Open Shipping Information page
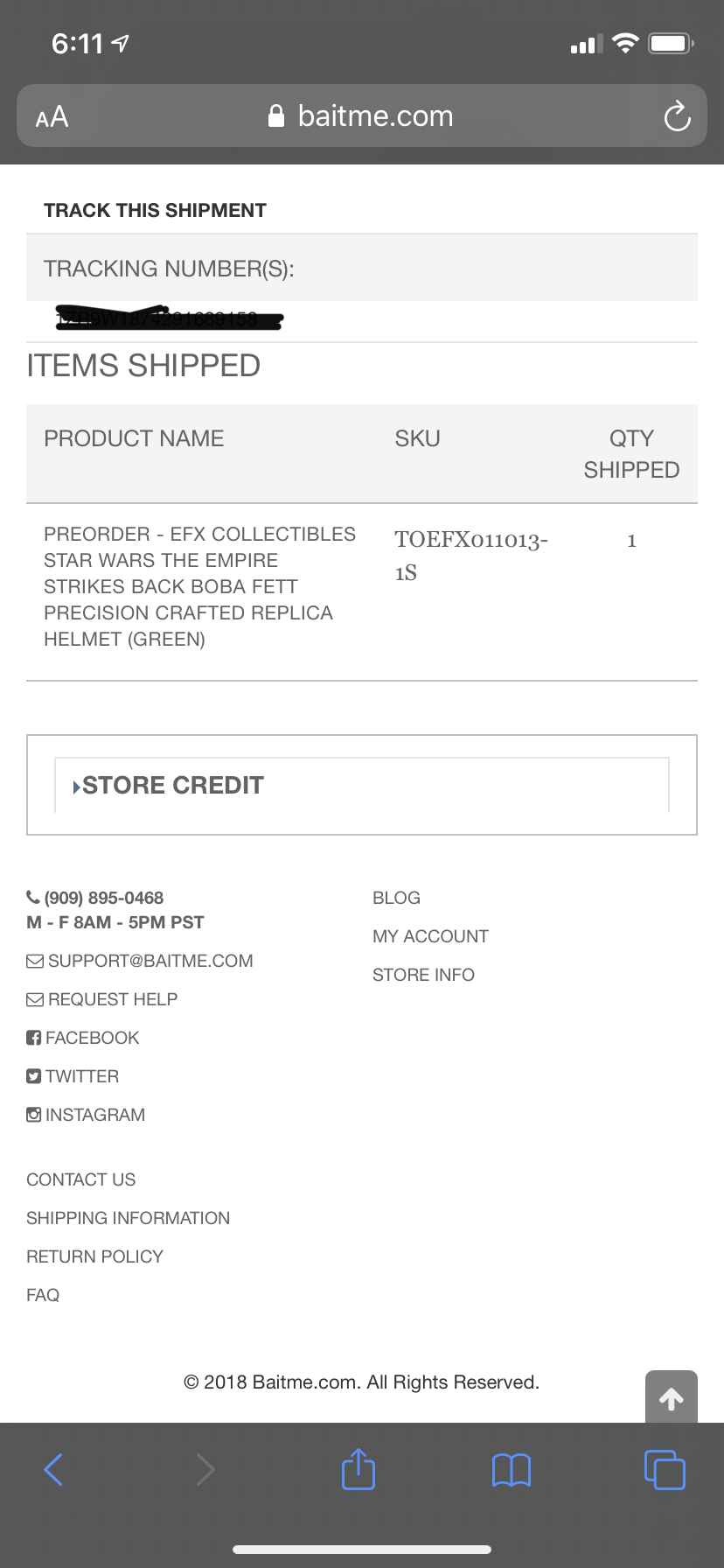Screen dimensions: 724x1568 click(x=128, y=1218)
